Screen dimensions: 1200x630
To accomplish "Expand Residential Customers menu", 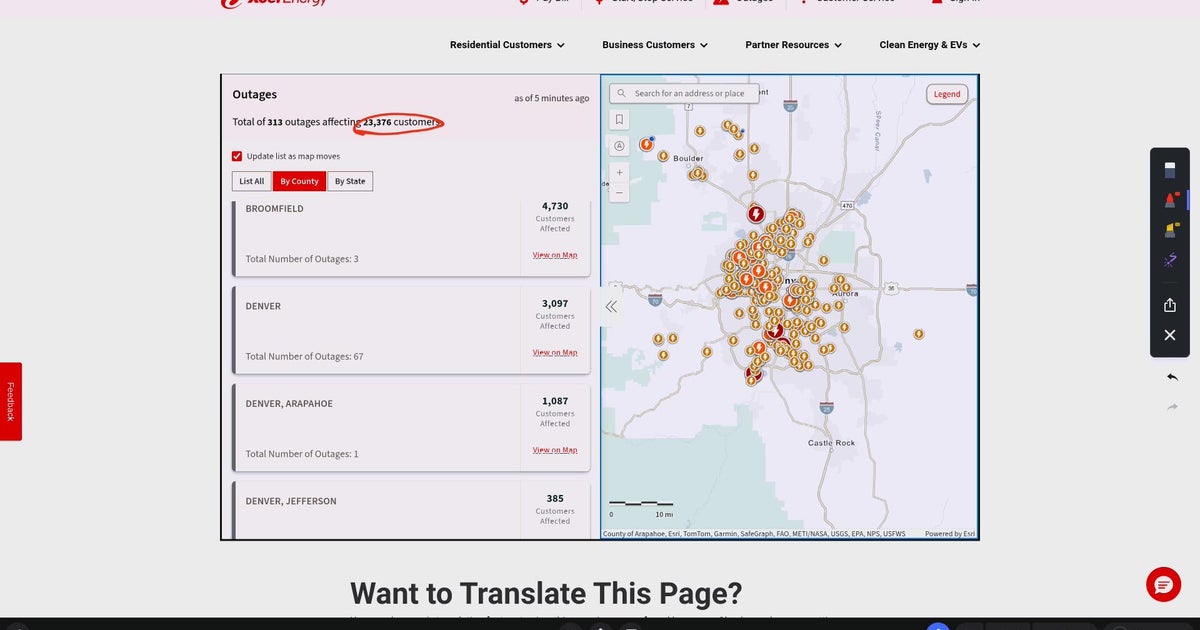I will [507, 45].
